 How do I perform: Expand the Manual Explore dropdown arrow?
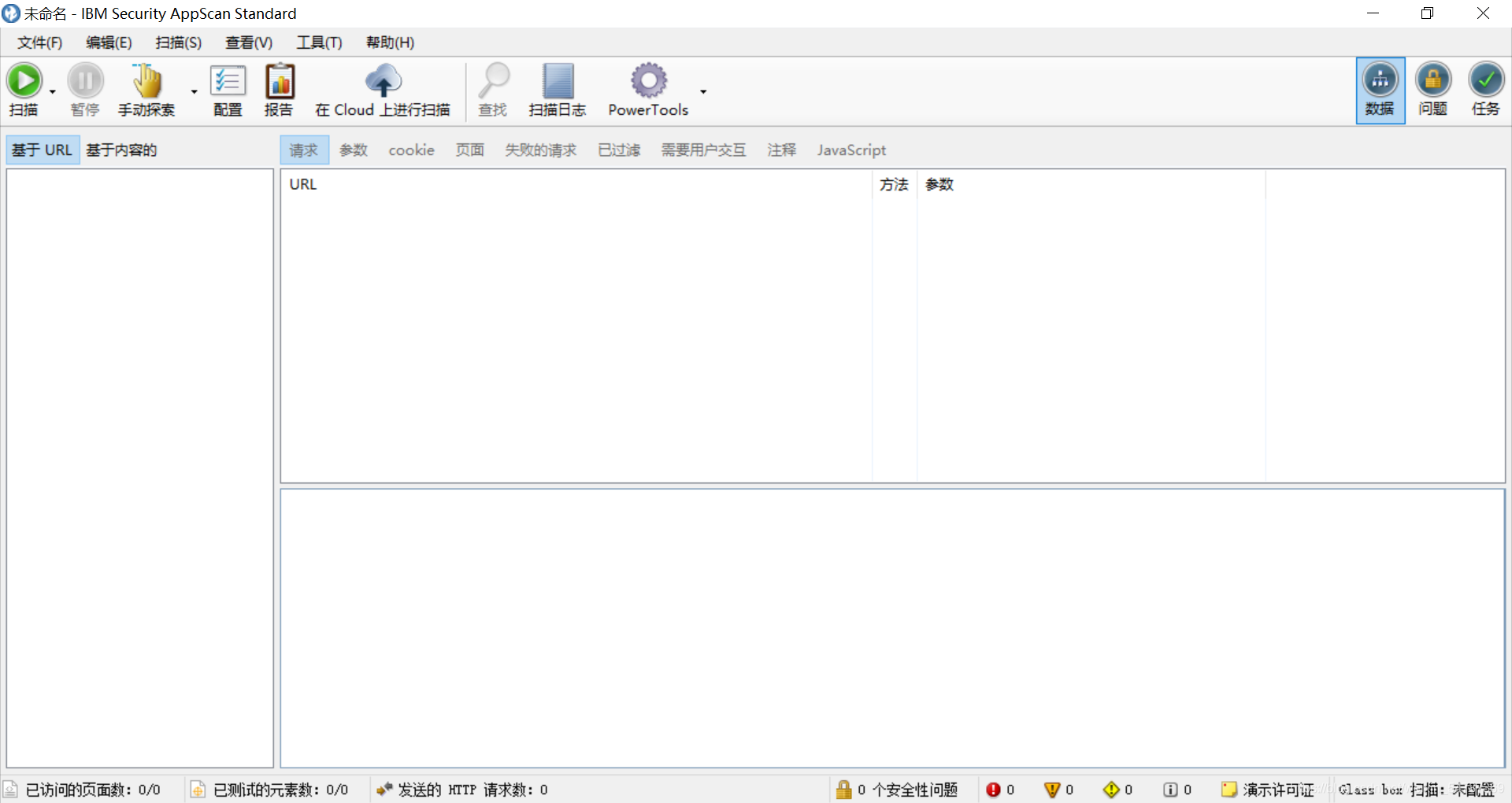(x=195, y=91)
